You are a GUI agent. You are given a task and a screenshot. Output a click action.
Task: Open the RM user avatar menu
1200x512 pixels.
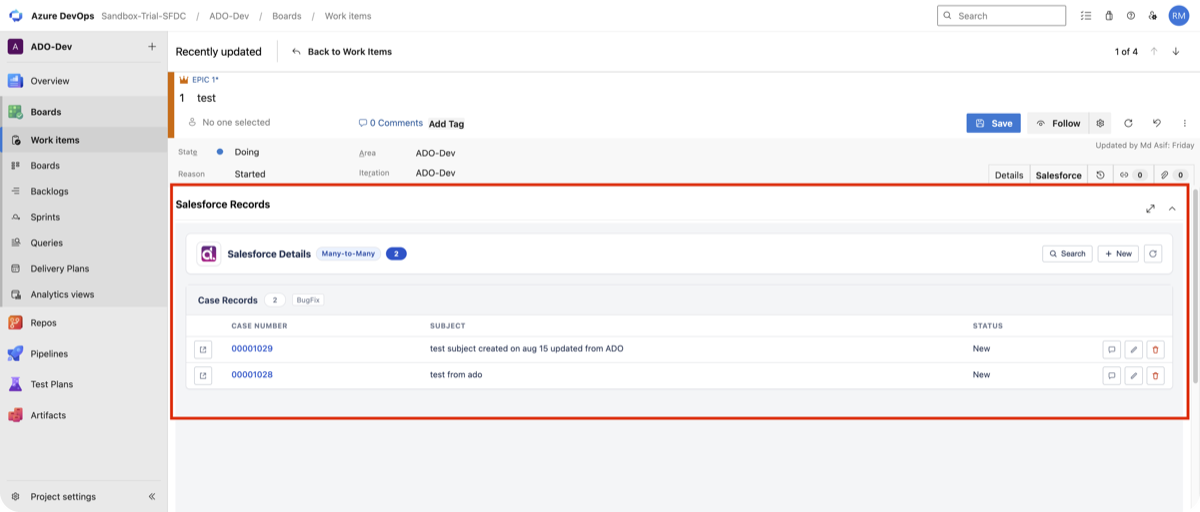1179,16
